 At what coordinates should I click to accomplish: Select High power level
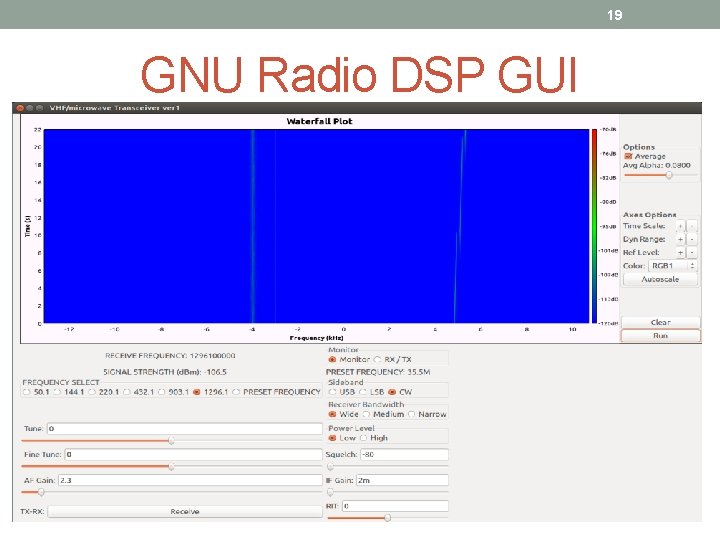[x=363, y=438]
